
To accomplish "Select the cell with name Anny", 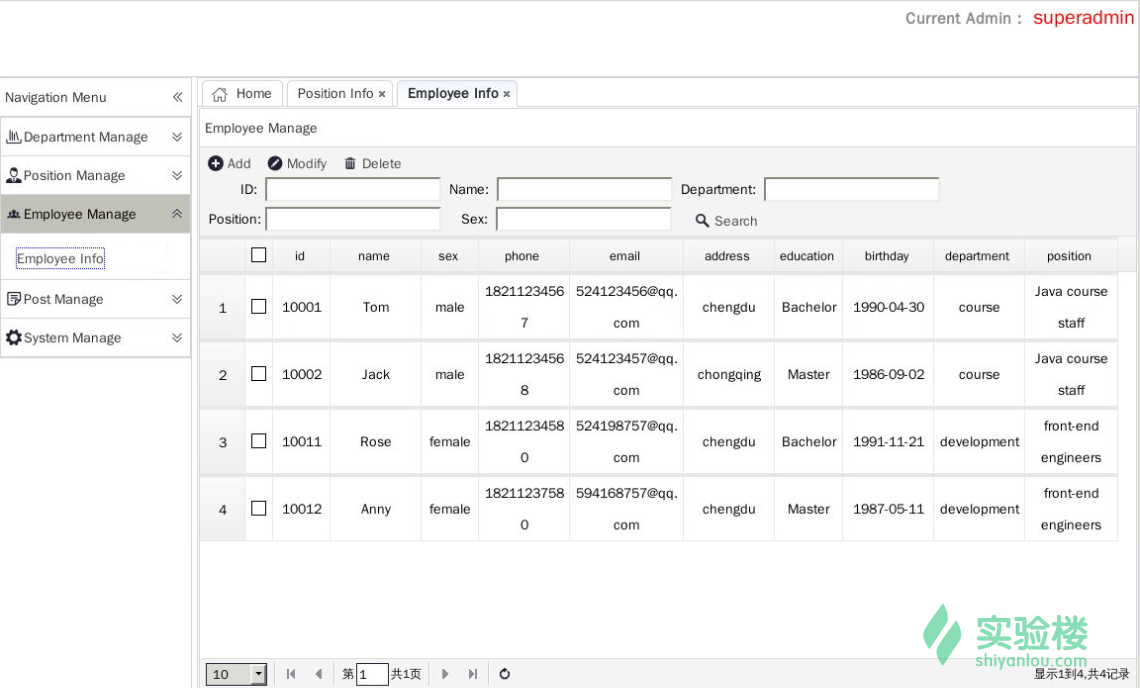I will (x=375, y=509).
